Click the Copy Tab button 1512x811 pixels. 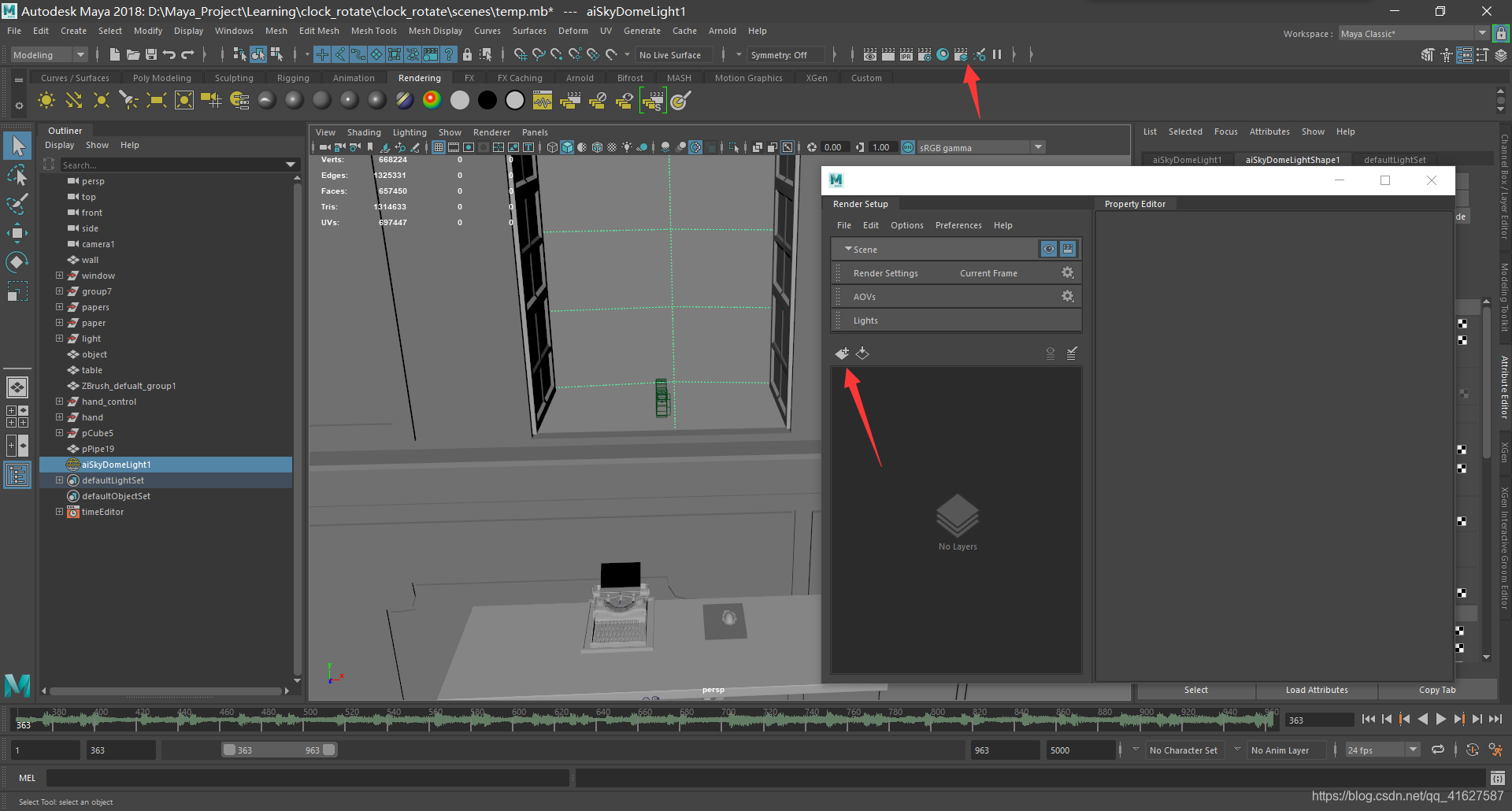[x=1437, y=690]
